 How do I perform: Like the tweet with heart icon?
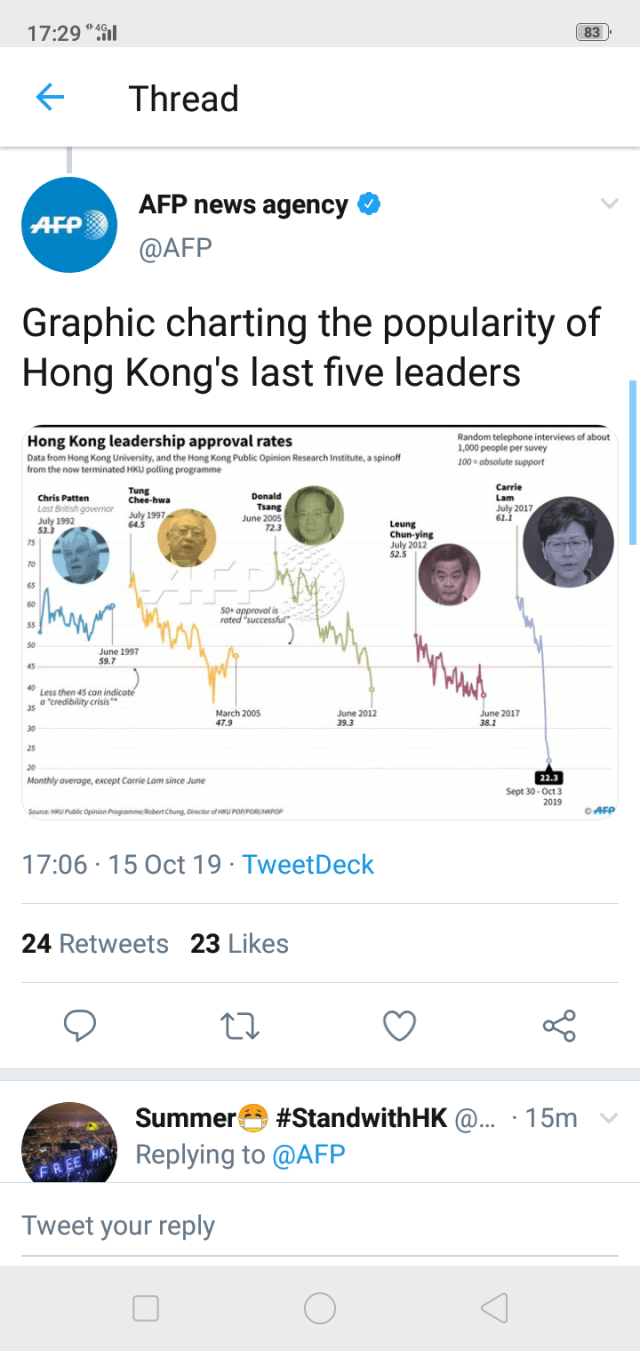(x=400, y=1025)
